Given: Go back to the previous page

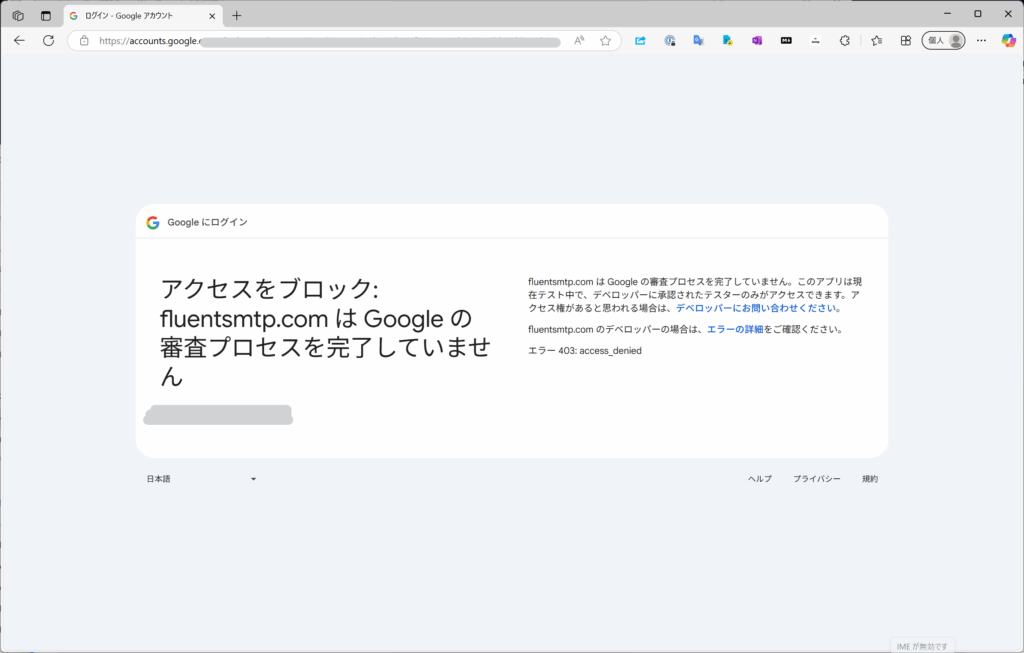Looking at the screenshot, I should pyautogui.click(x=20, y=40).
